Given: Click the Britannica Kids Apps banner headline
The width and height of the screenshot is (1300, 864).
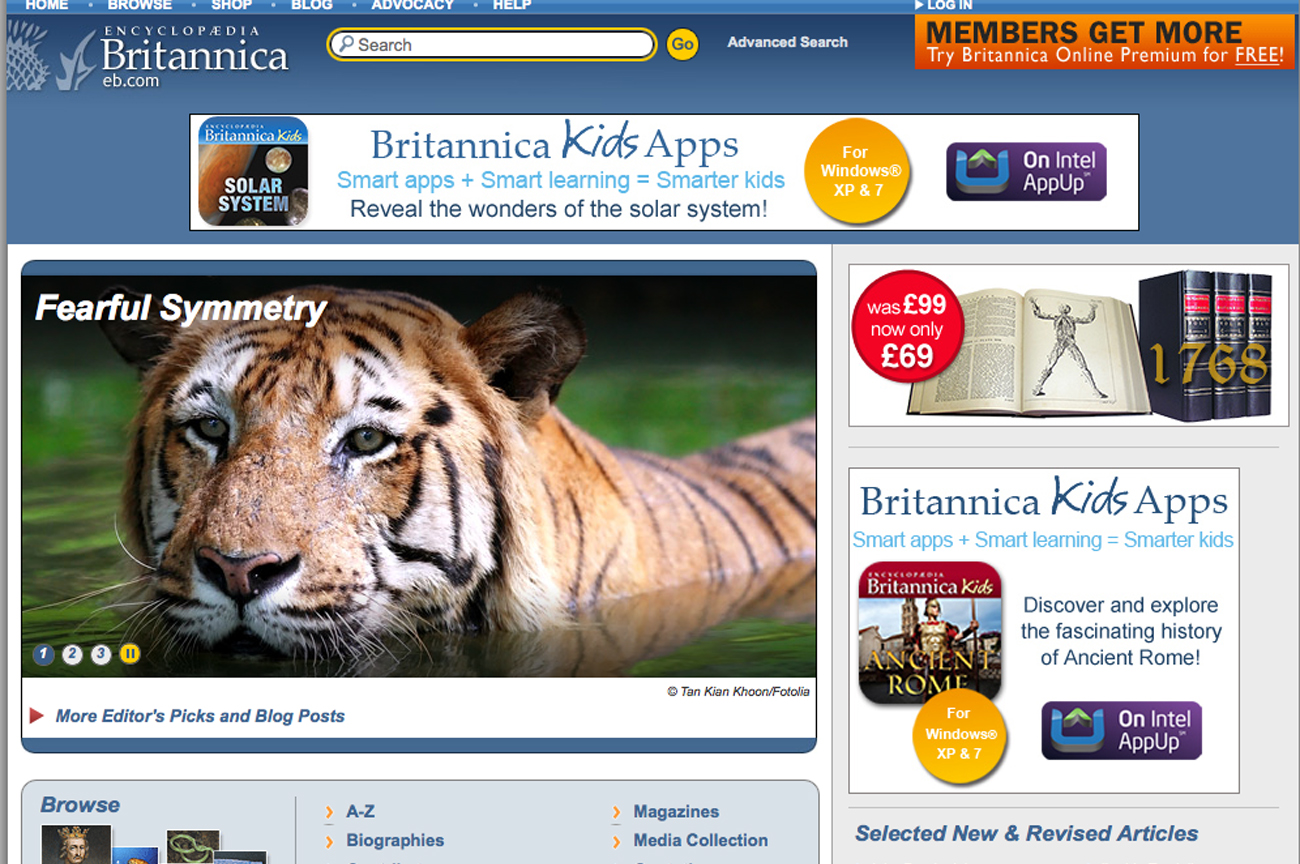Looking at the screenshot, I should pos(555,143).
